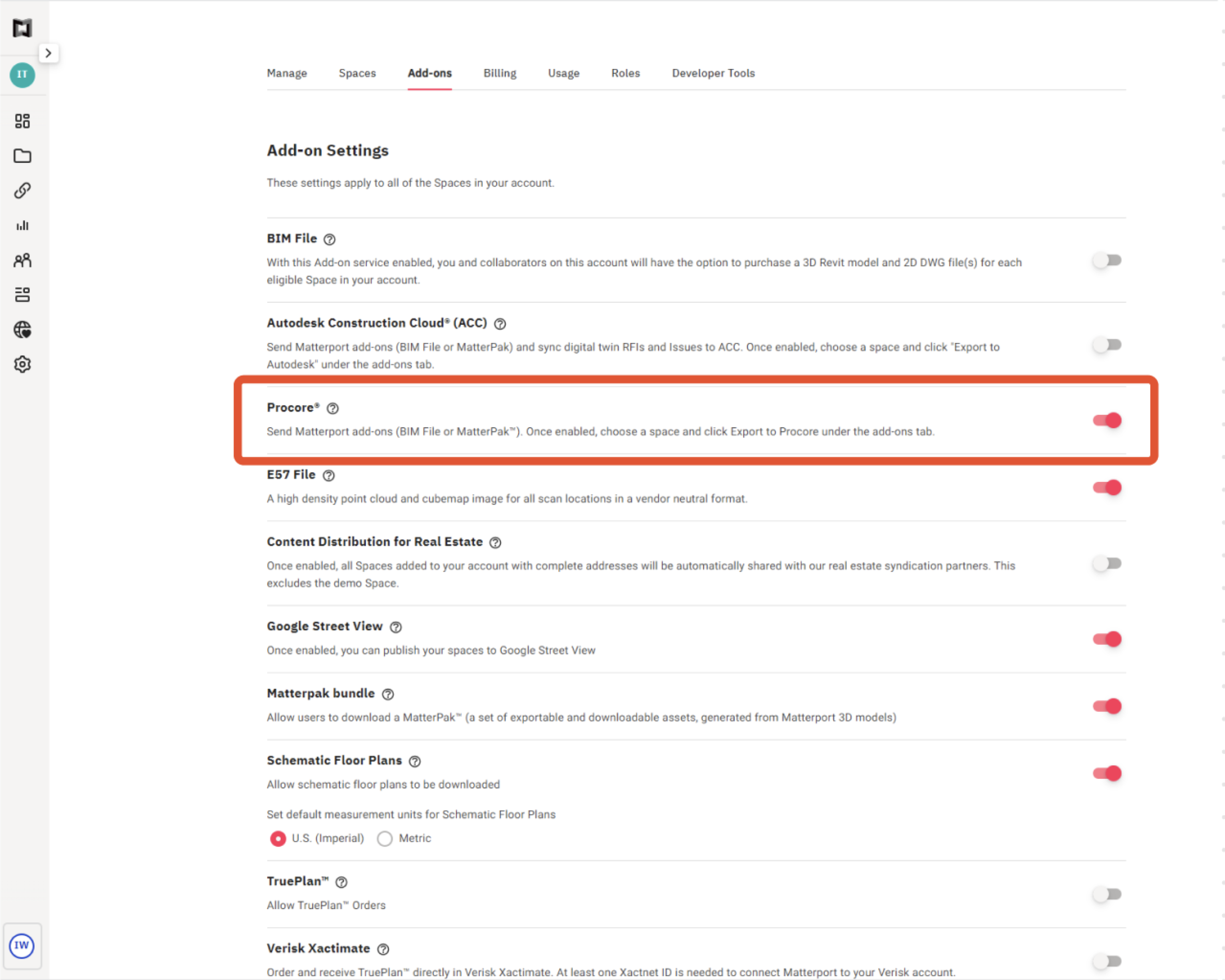This screenshot has width=1225, height=980.
Task: Turn off the Google Street View toggle
Action: tap(1107, 638)
